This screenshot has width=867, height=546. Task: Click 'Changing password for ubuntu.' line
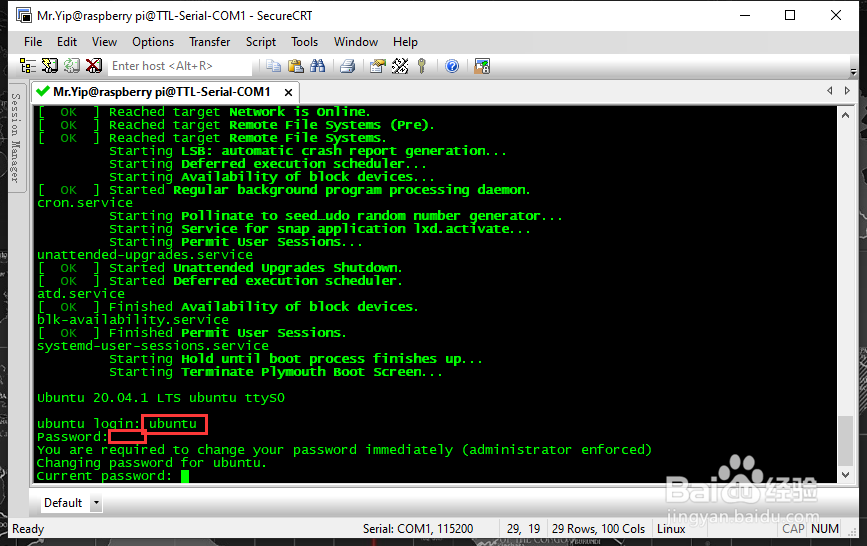coord(152,463)
